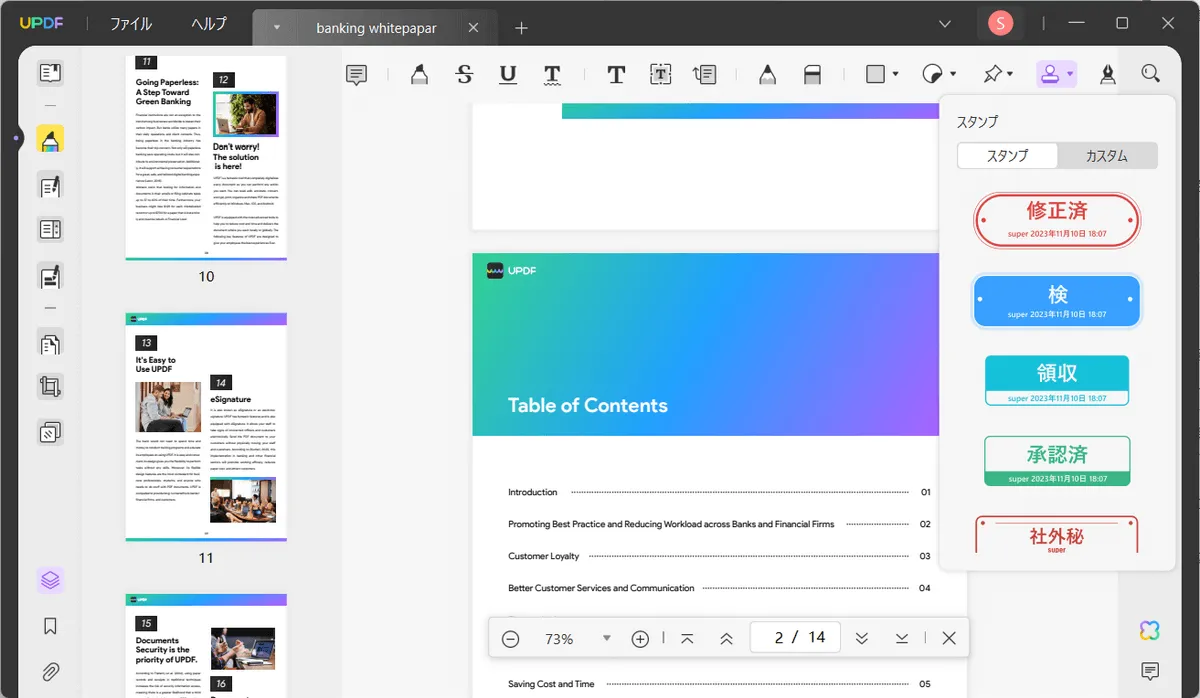Open the Reader mode icon in left sidebar

[x=50, y=72]
